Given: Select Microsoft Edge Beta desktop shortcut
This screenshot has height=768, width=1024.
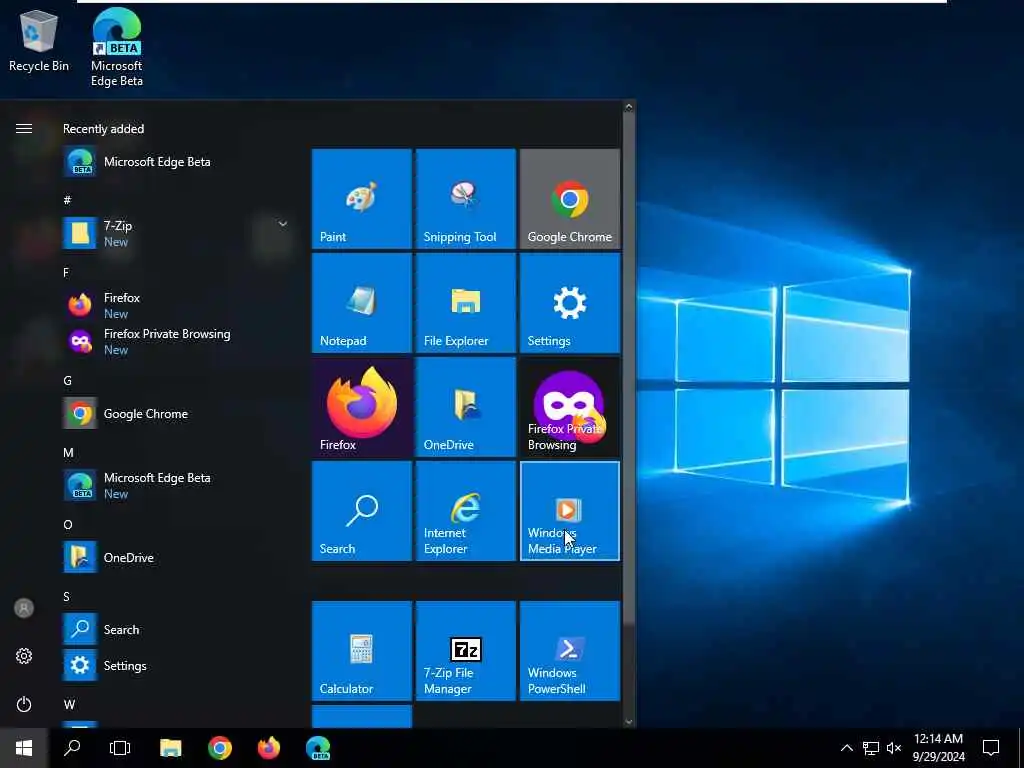Looking at the screenshot, I should pos(117,47).
